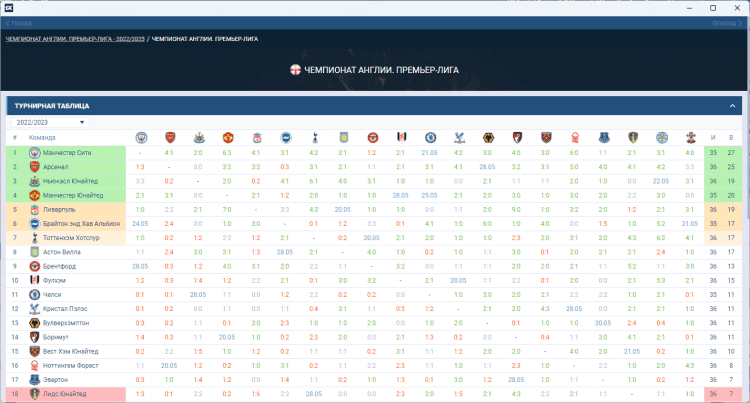Click Tottenham crest in column header
This screenshot has height=403, width=750.
click(314, 138)
